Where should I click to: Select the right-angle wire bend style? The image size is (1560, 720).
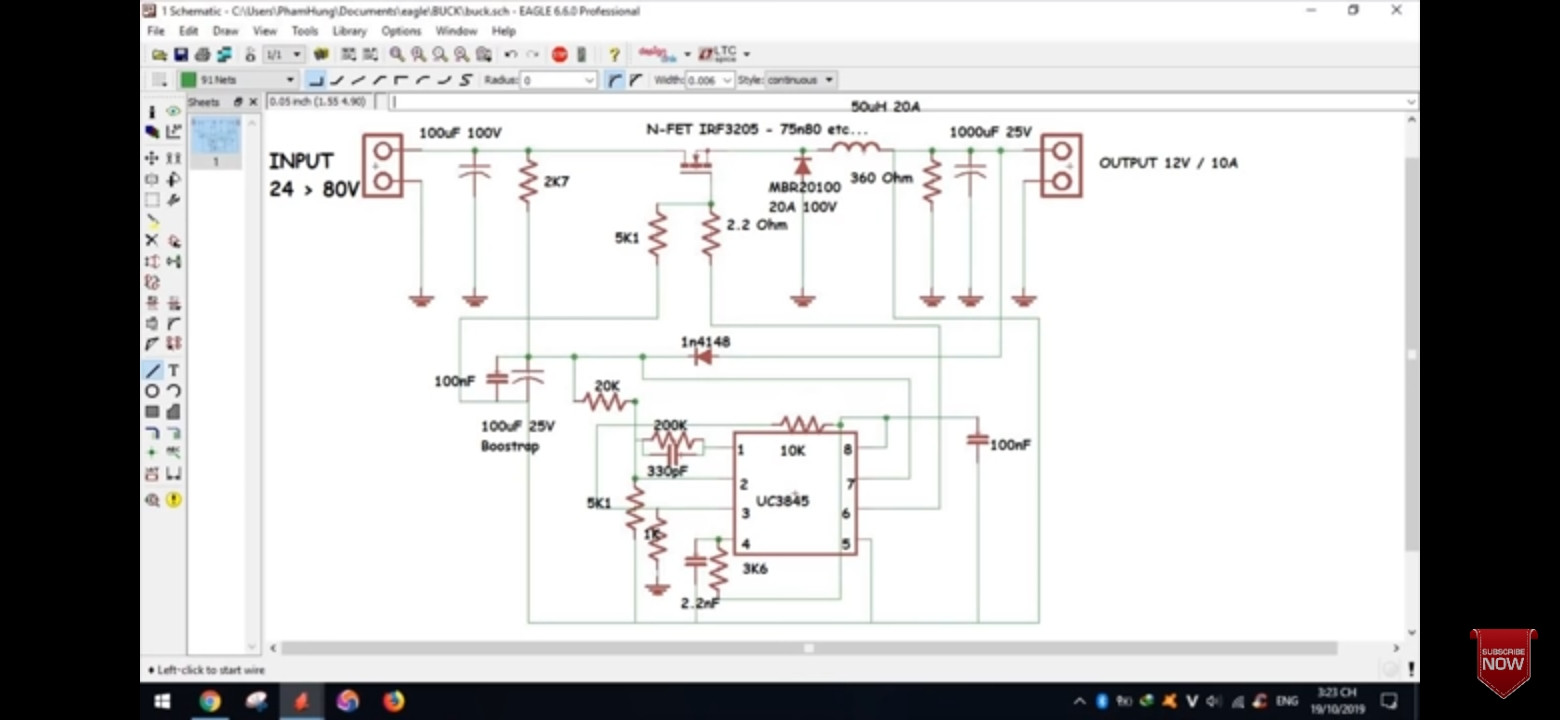[x=316, y=80]
